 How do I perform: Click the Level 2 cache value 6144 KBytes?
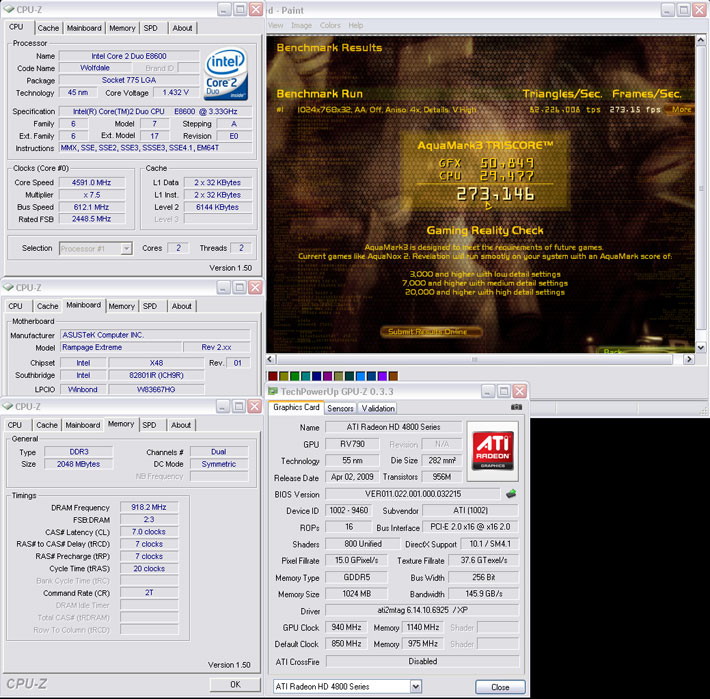click(x=217, y=207)
